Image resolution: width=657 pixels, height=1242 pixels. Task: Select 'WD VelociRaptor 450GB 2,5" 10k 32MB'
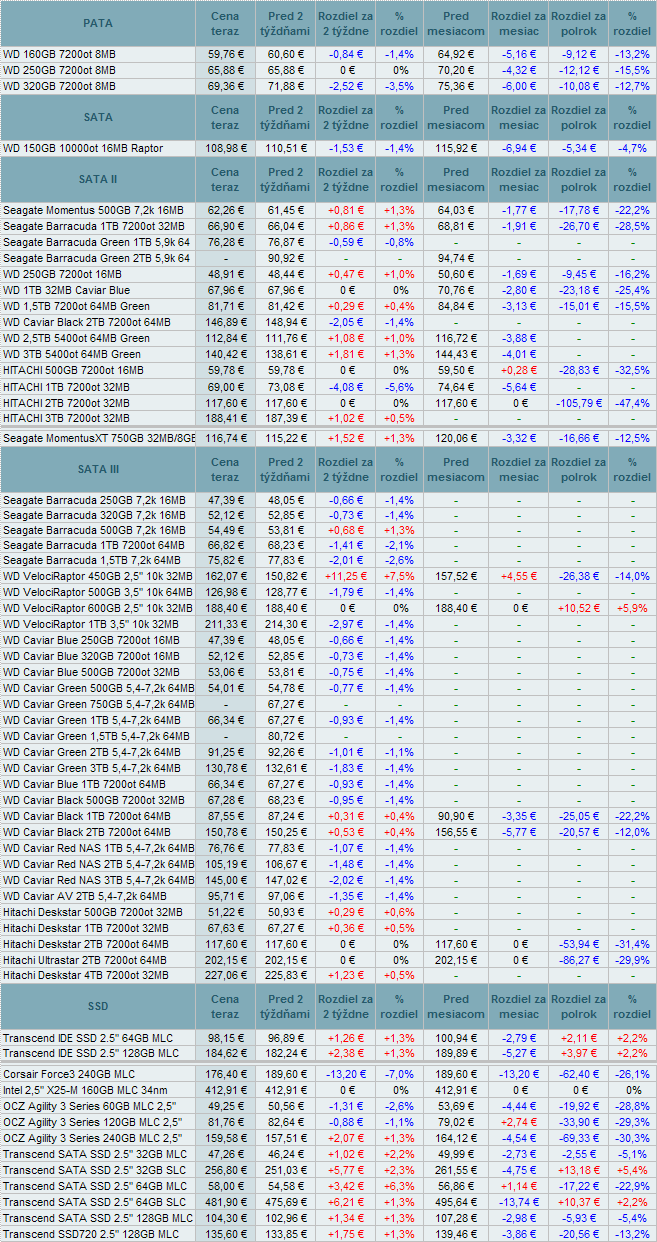pos(98,576)
